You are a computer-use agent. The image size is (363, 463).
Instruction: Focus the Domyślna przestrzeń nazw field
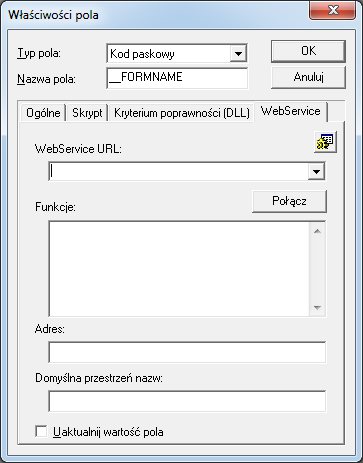pos(187,401)
